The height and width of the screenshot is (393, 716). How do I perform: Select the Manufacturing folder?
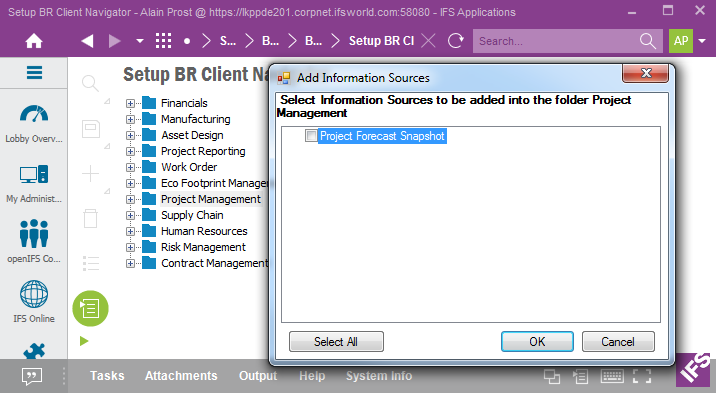(195, 119)
